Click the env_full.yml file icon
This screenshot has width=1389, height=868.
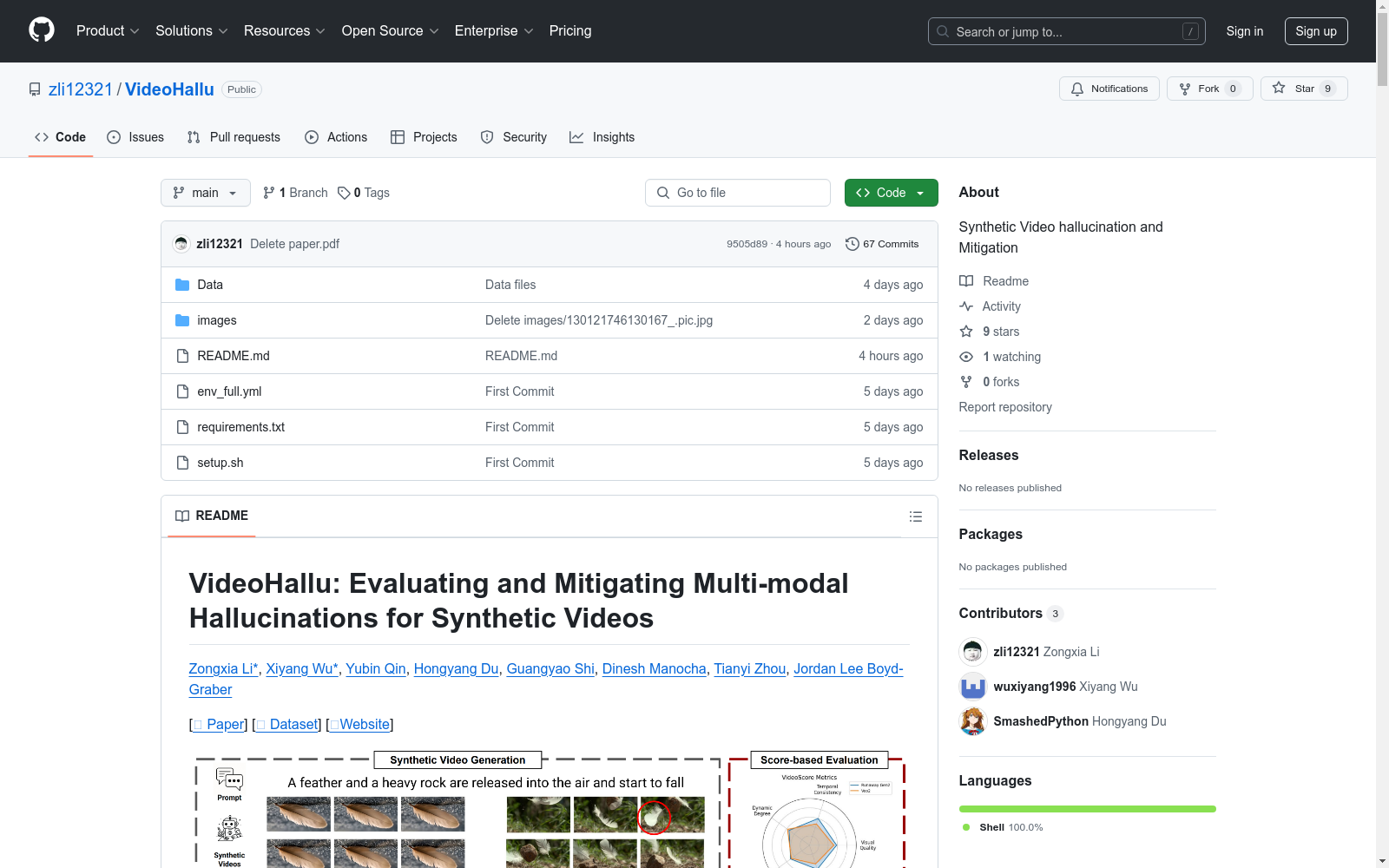pyautogui.click(x=182, y=391)
